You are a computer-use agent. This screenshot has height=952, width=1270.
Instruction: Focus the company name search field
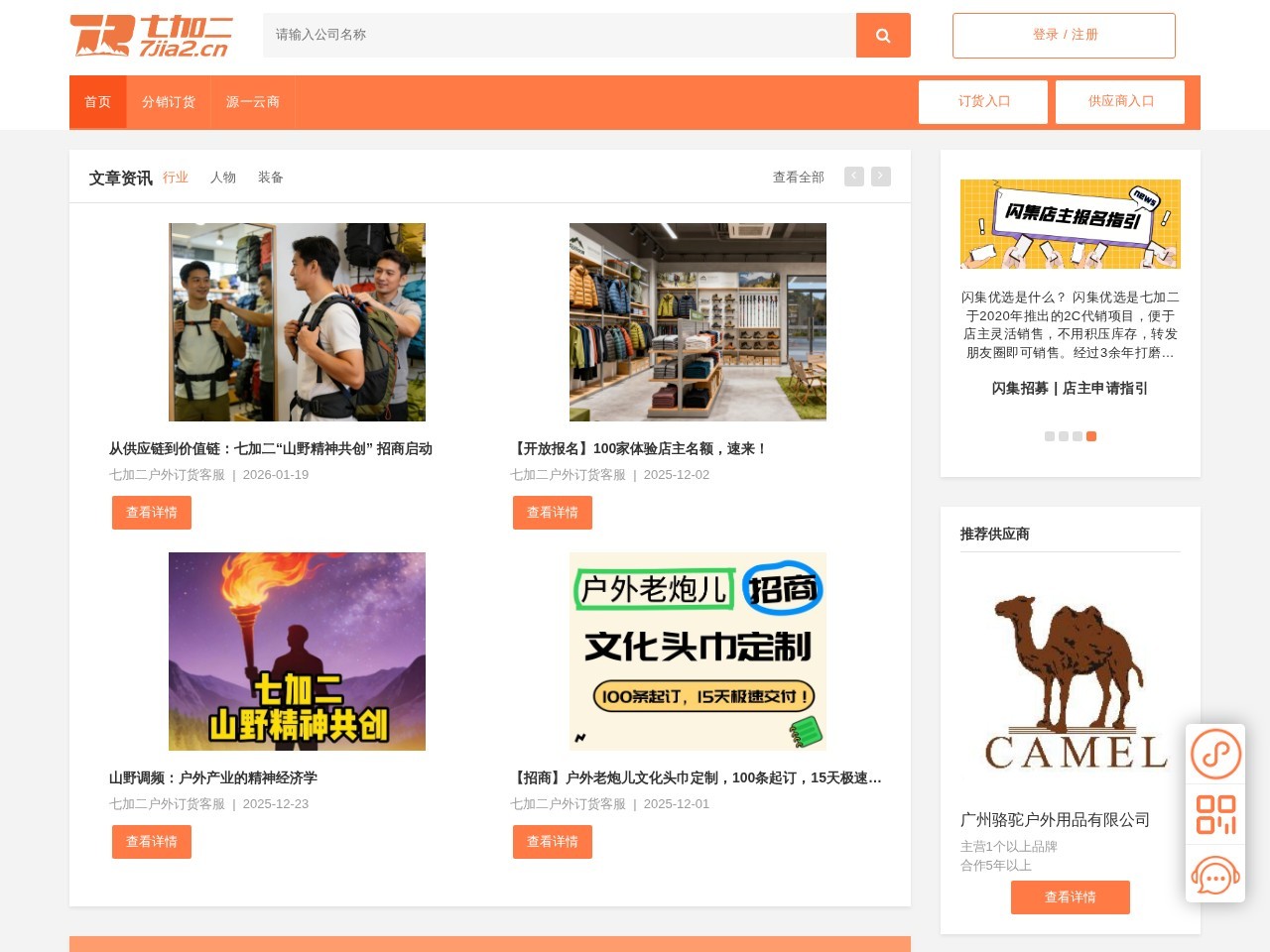pos(560,35)
